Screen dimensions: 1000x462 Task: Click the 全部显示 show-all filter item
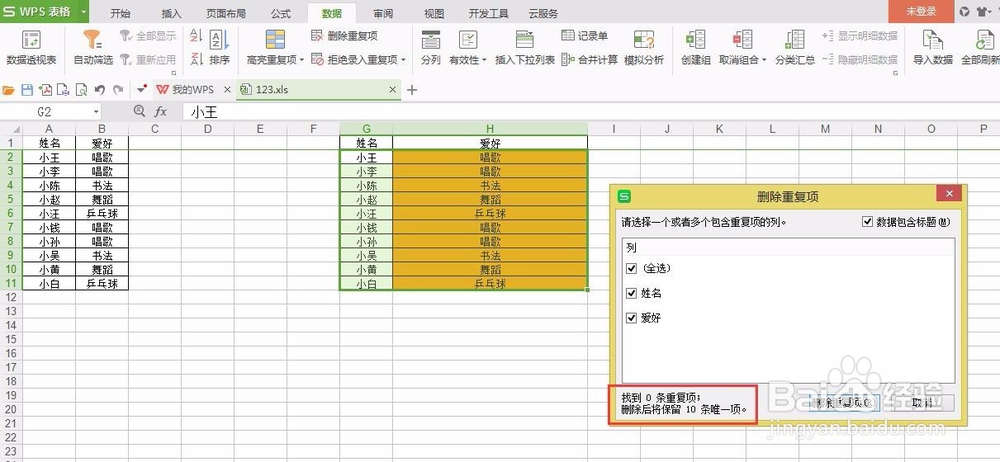click(147, 36)
